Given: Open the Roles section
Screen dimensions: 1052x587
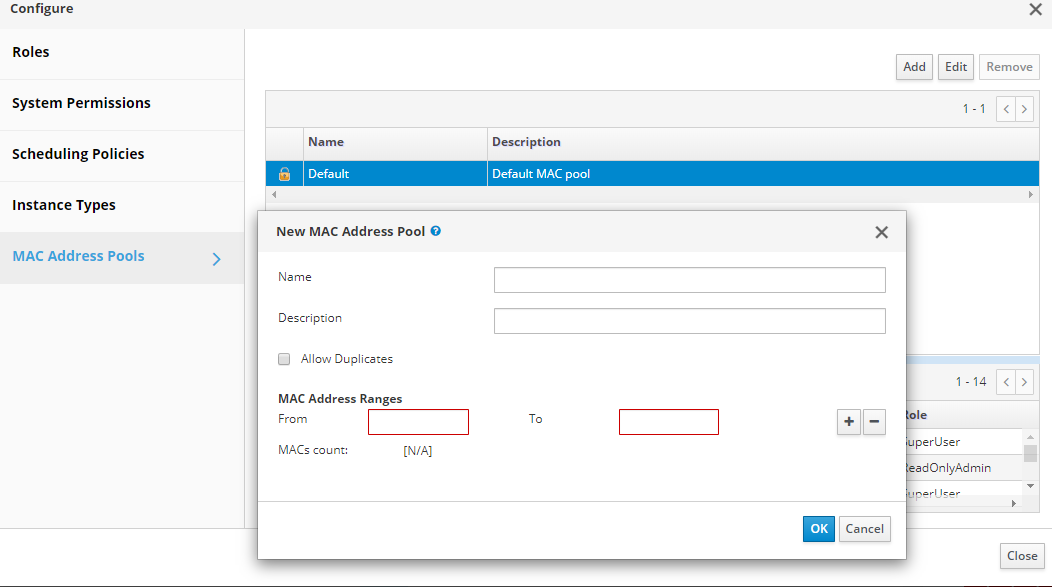Looking at the screenshot, I should click(31, 52).
